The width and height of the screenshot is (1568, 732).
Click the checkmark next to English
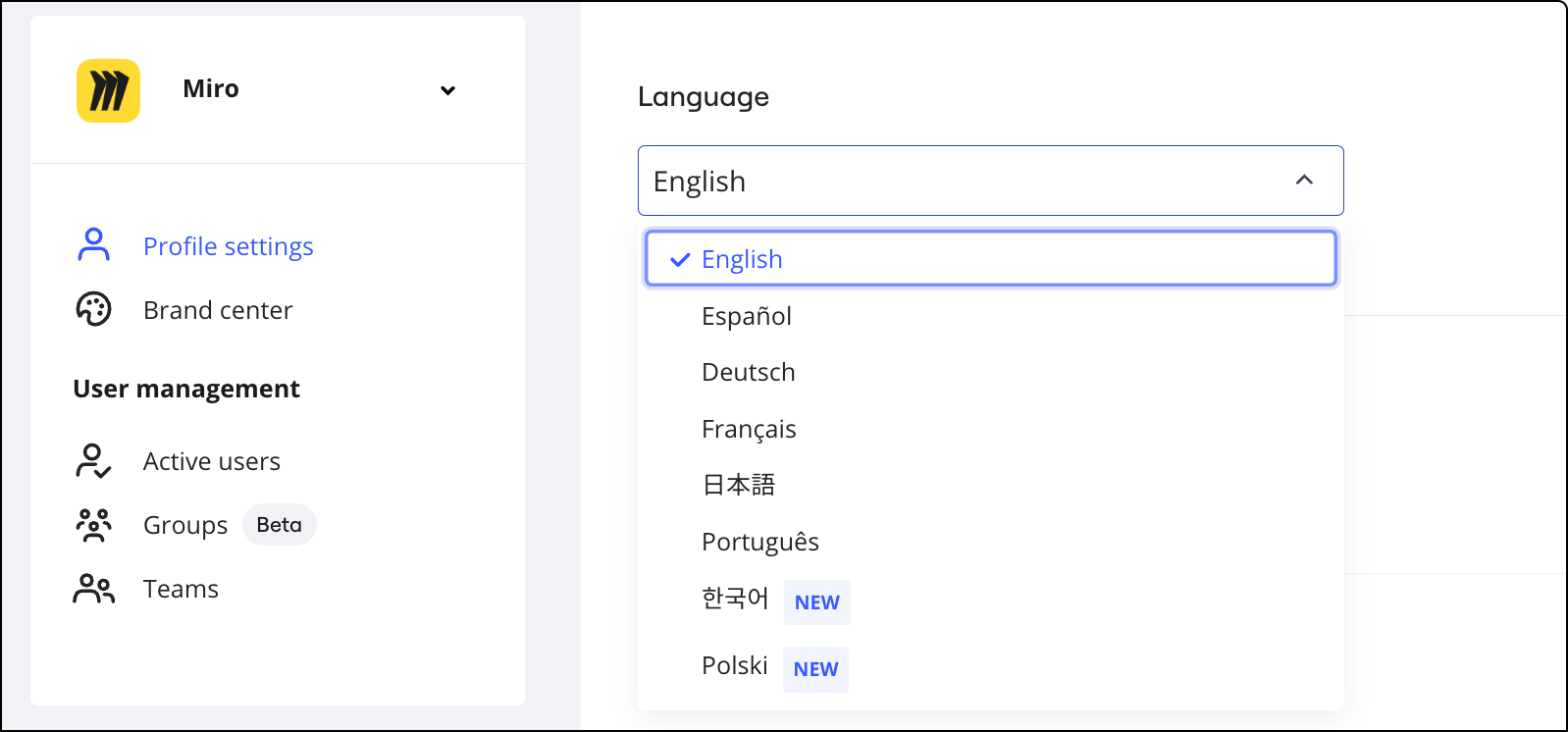tap(680, 260)
